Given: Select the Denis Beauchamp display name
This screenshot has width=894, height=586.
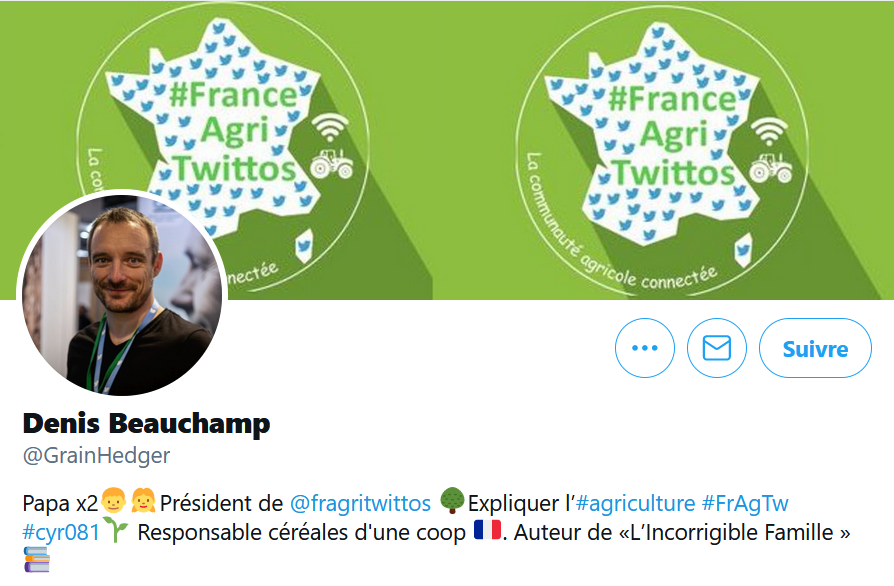Looking at the screenshot, I should (x=147, y=424).
